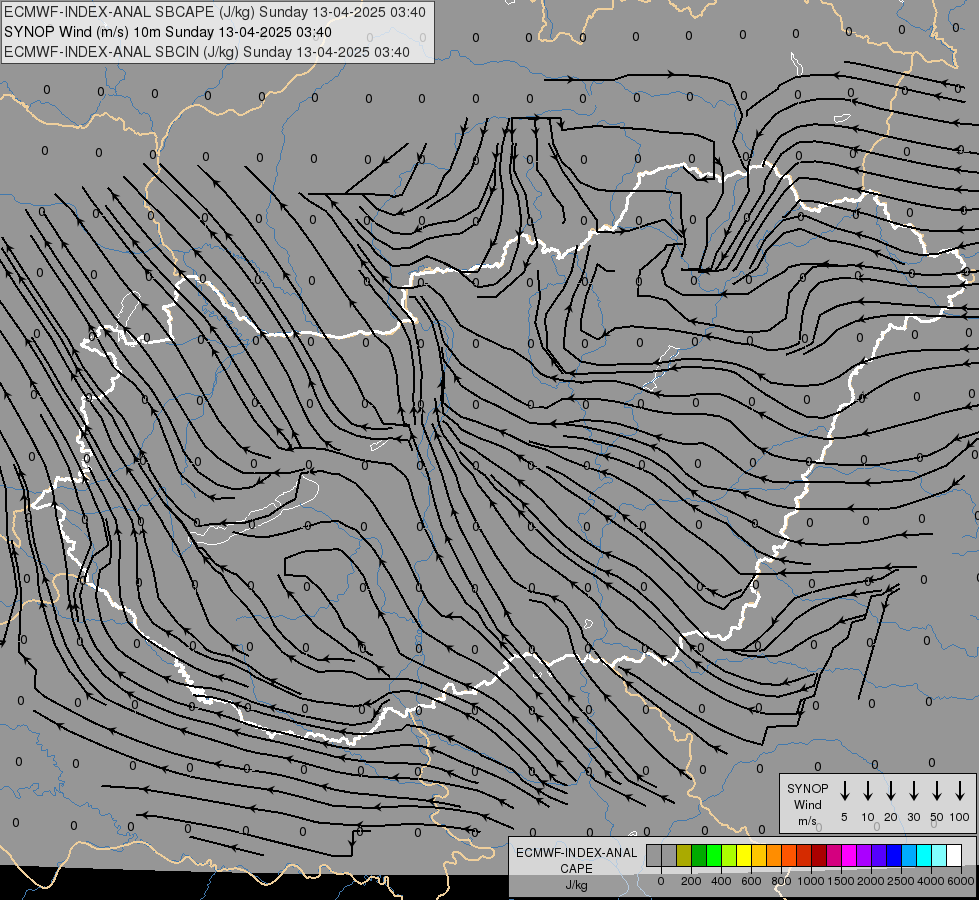Click the 100 label under wind arrow
The height and width of the screenshot is (900, 979).
(x=960, y=817)
